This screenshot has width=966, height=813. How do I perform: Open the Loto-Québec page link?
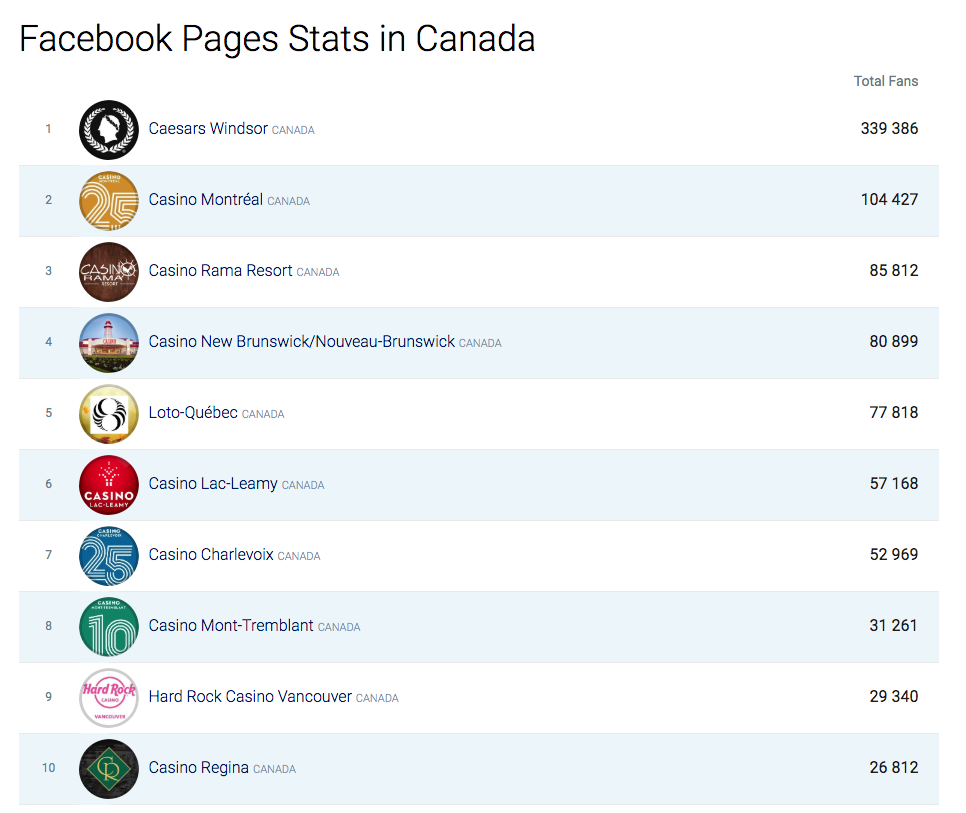point(193,413)
